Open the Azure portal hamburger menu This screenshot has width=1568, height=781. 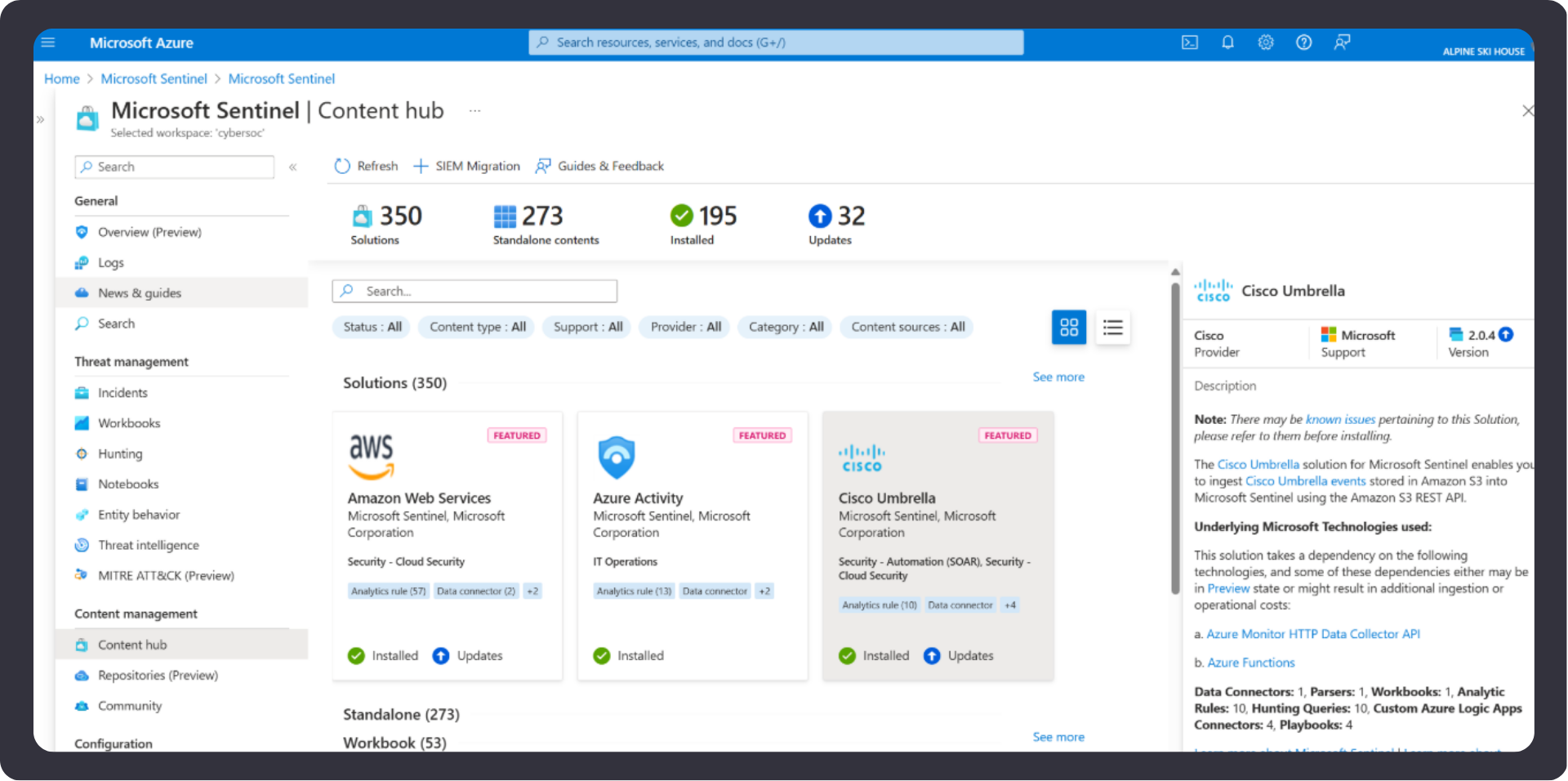tap(48, 42)
